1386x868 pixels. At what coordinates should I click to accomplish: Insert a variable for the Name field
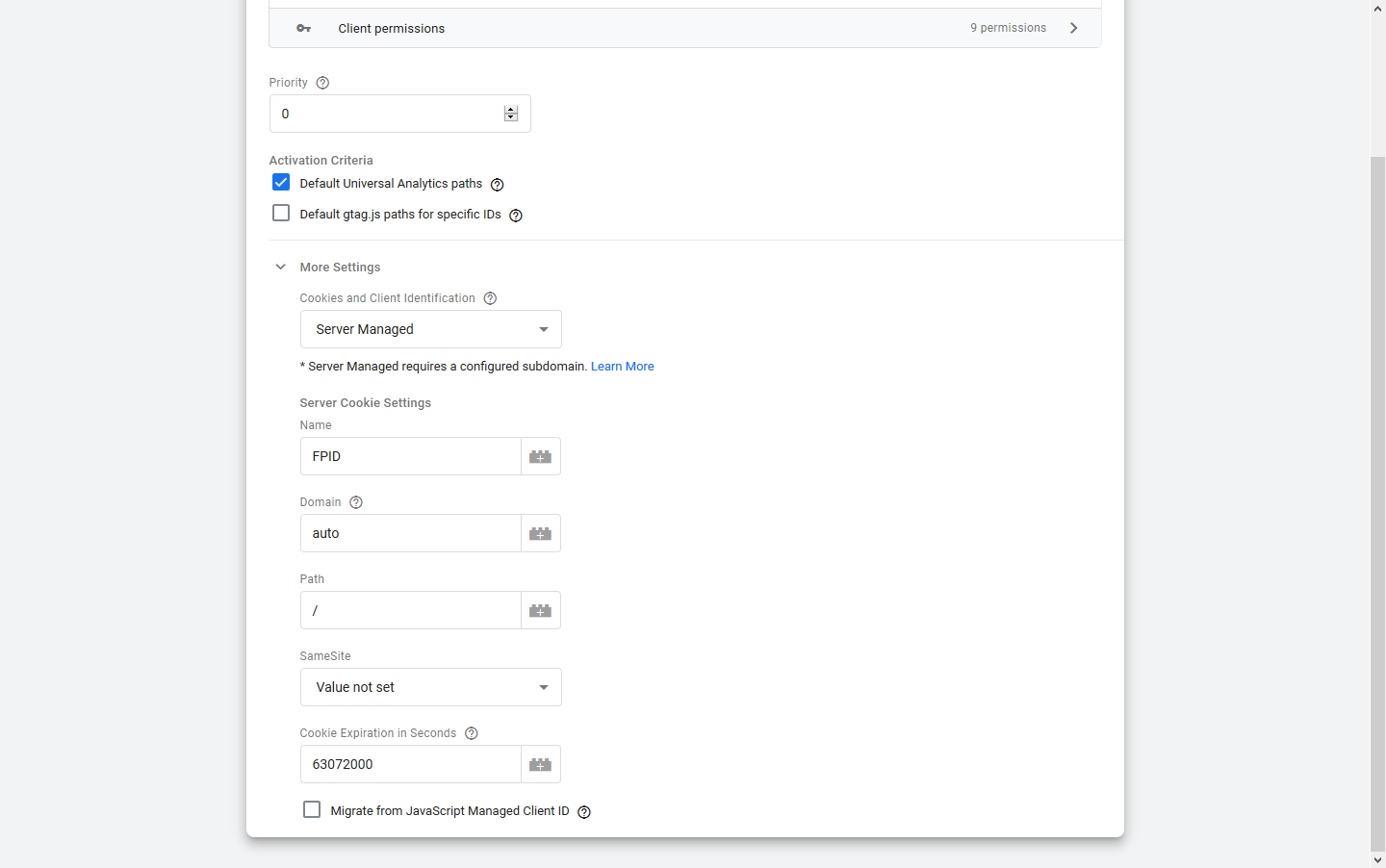pyautogui.click(x=541, y=456)
